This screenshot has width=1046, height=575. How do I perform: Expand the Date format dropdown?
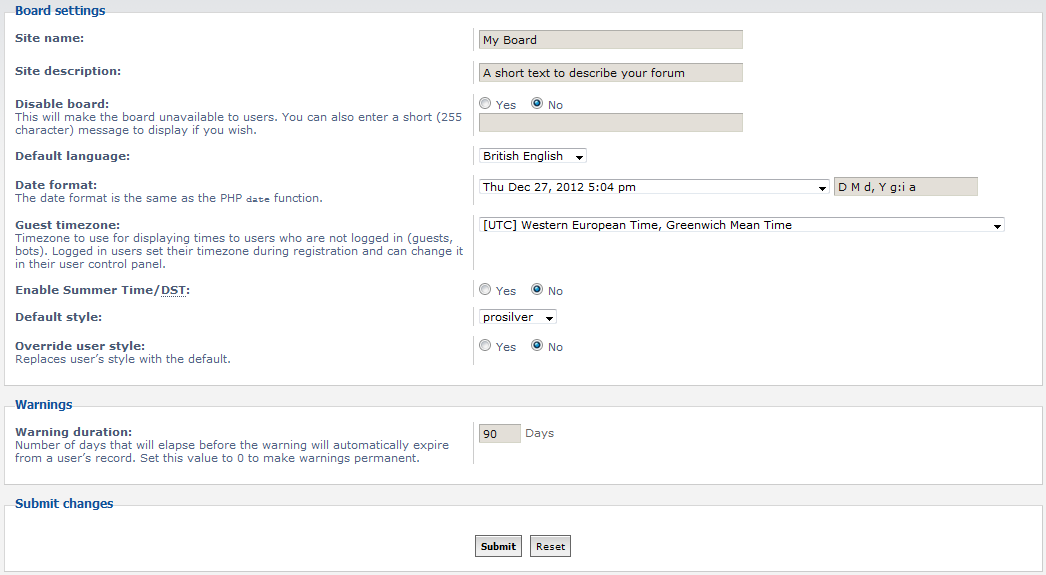coord(654,187)
